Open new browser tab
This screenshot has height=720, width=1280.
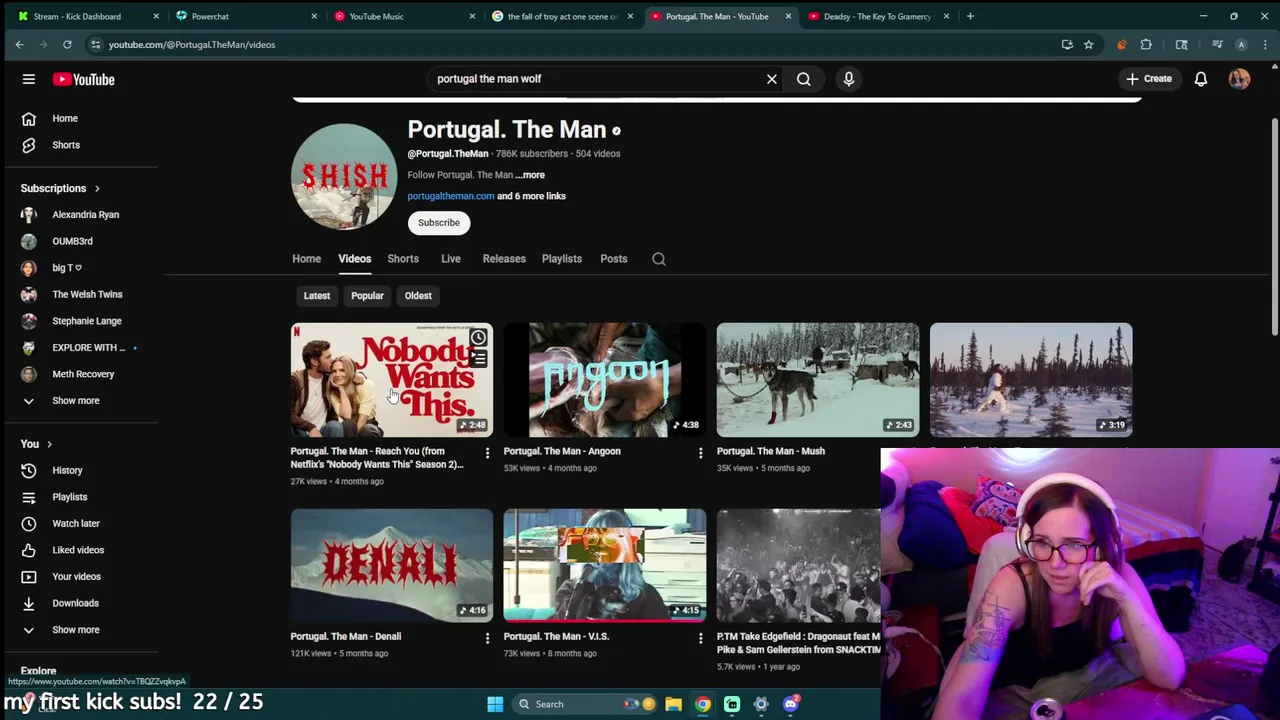coord(970,16)
